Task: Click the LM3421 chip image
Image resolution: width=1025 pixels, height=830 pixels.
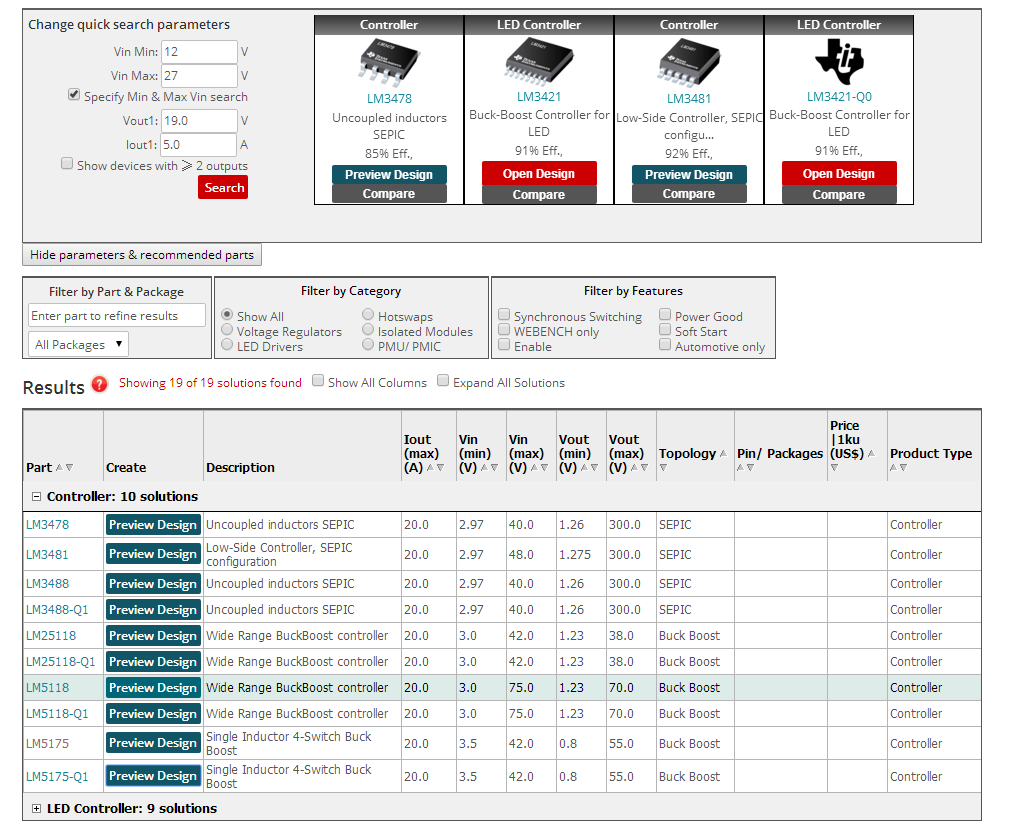Action: (539, 61)
